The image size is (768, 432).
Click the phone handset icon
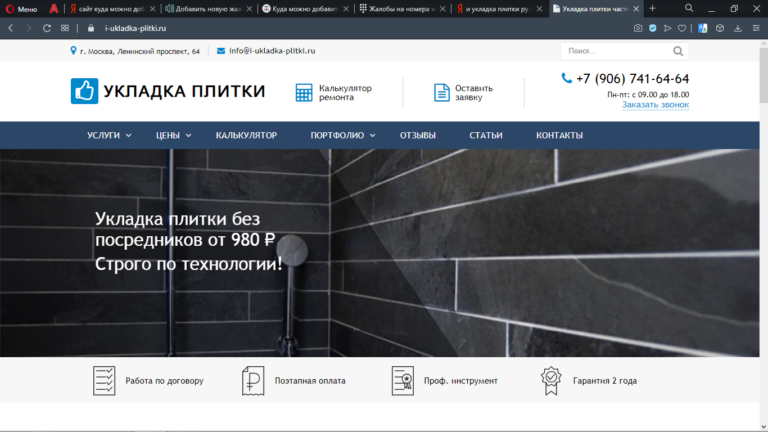pos(566,78)
